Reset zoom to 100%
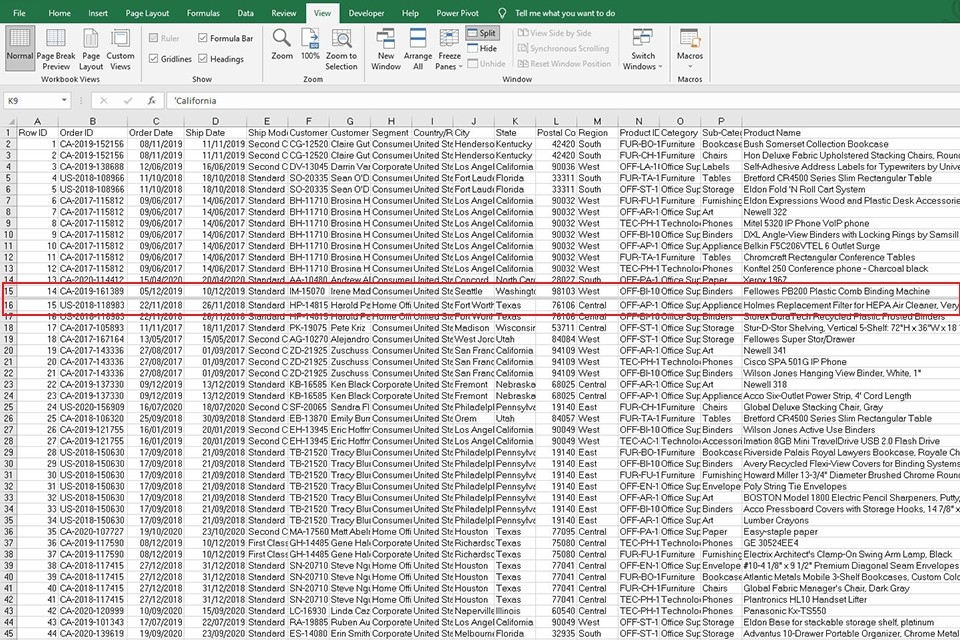Screen dimensions: 960x640 click(x=311, y=45)
